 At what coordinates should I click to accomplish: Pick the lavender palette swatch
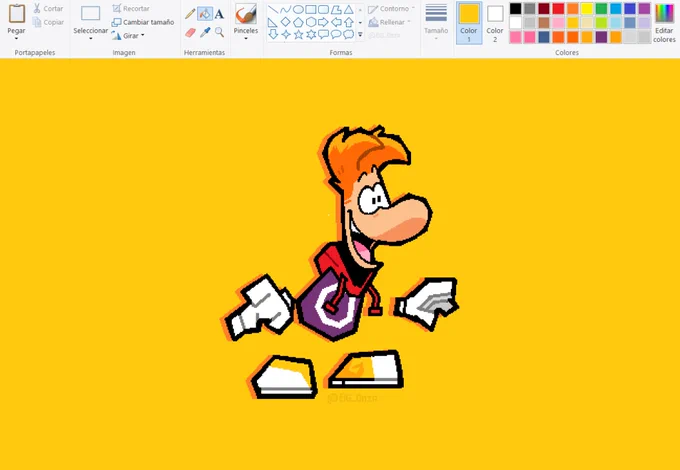(x=644, y=23)
